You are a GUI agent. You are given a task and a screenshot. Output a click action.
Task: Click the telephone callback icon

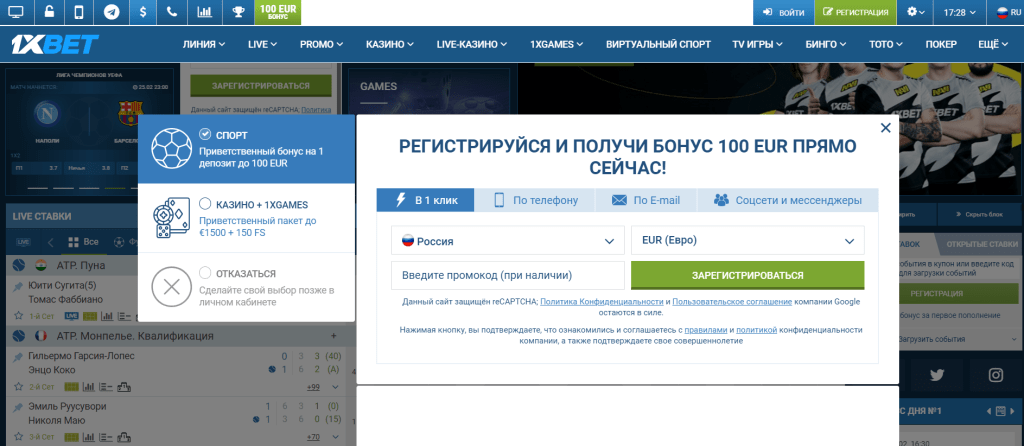pyautogui.click(x=173, y=12)
